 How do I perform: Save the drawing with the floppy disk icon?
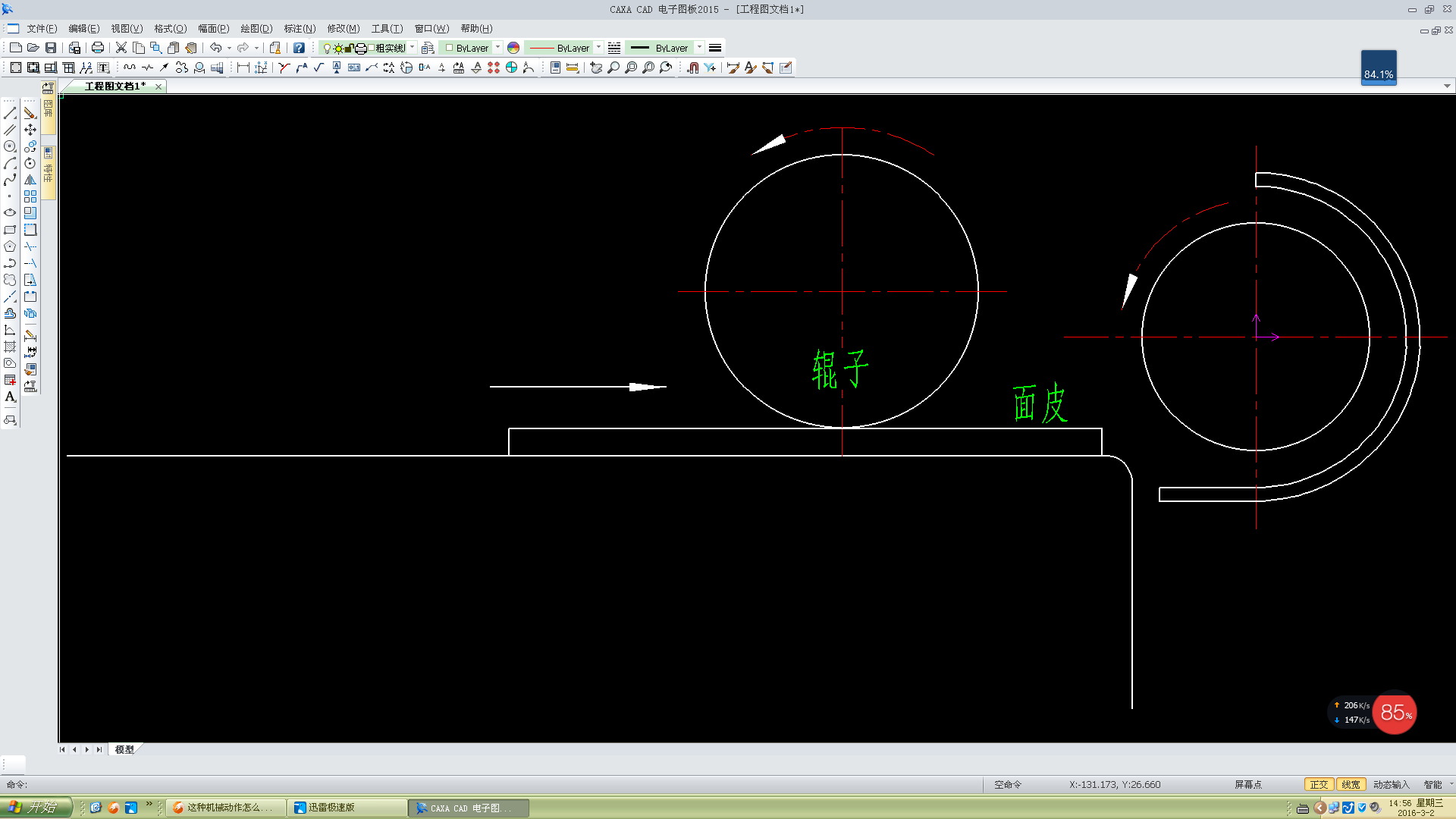(51, 48)
